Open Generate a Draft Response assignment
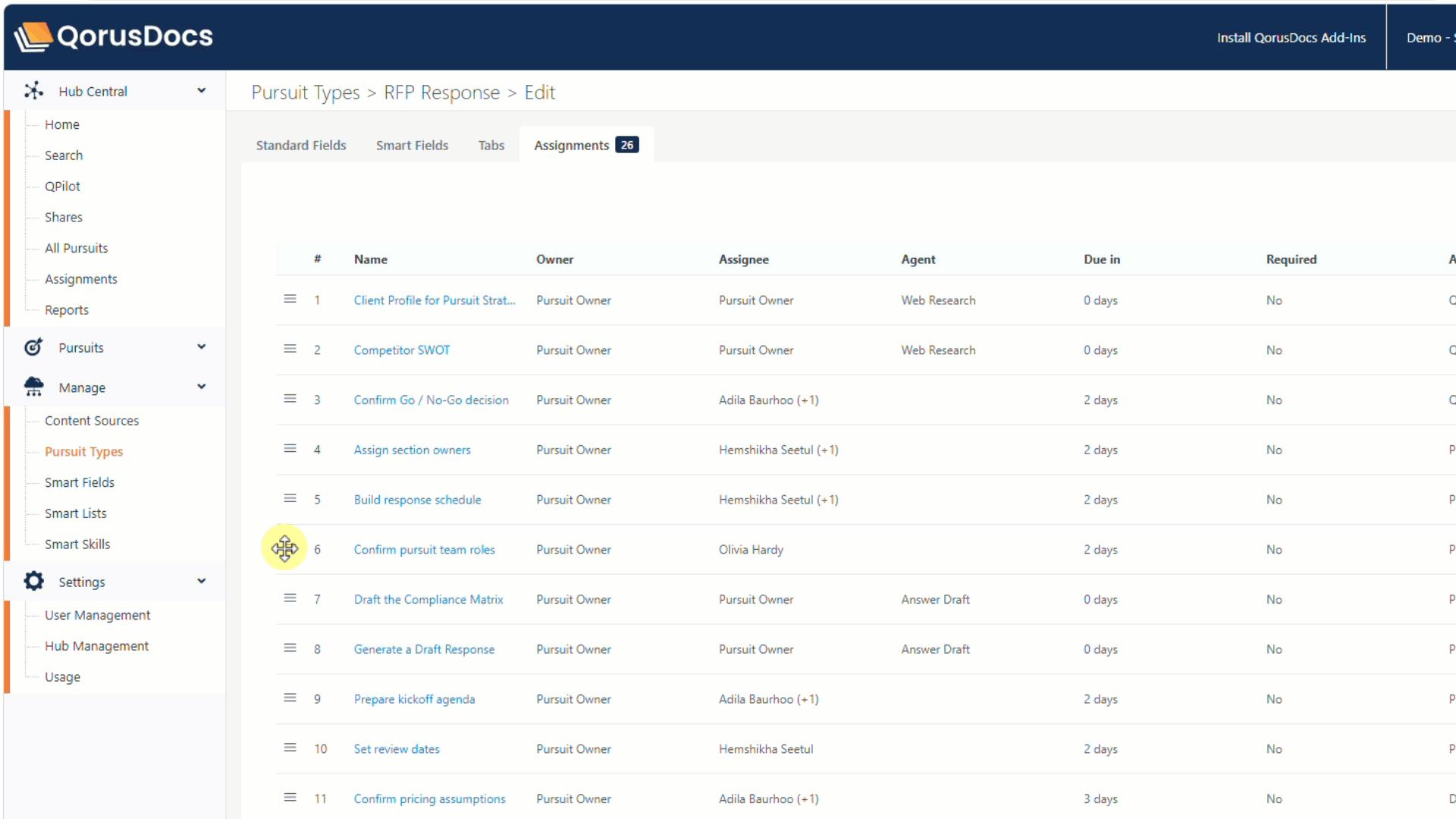 pos(424,649)
